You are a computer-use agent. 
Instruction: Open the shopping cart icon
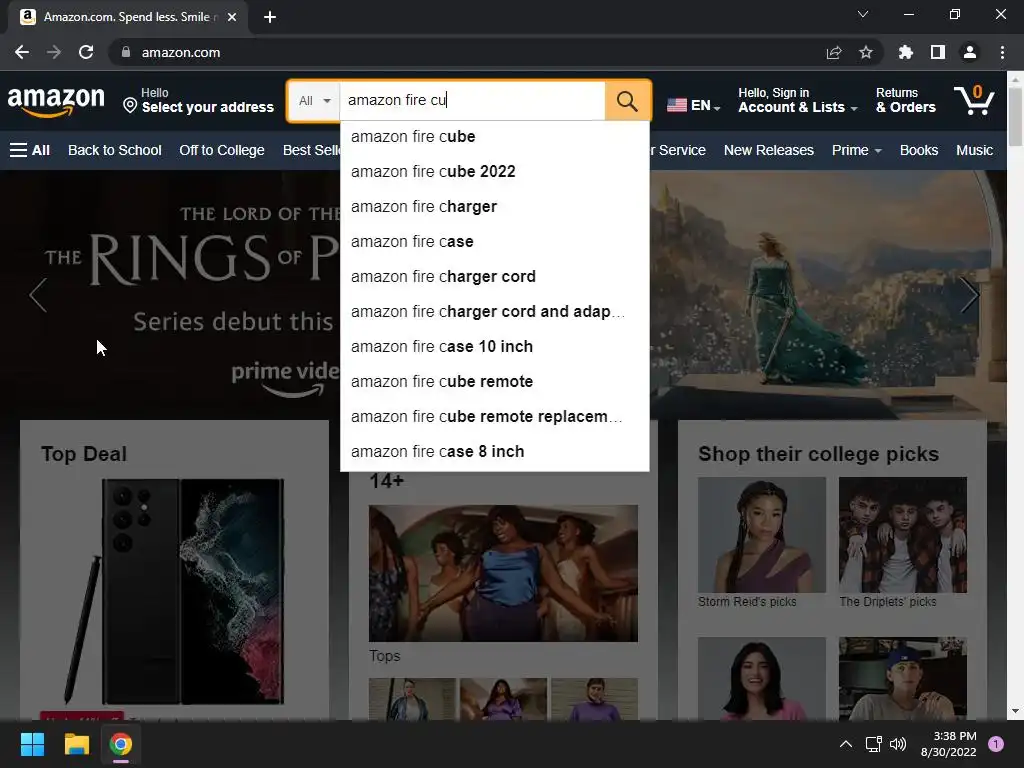tap(974, 101)
